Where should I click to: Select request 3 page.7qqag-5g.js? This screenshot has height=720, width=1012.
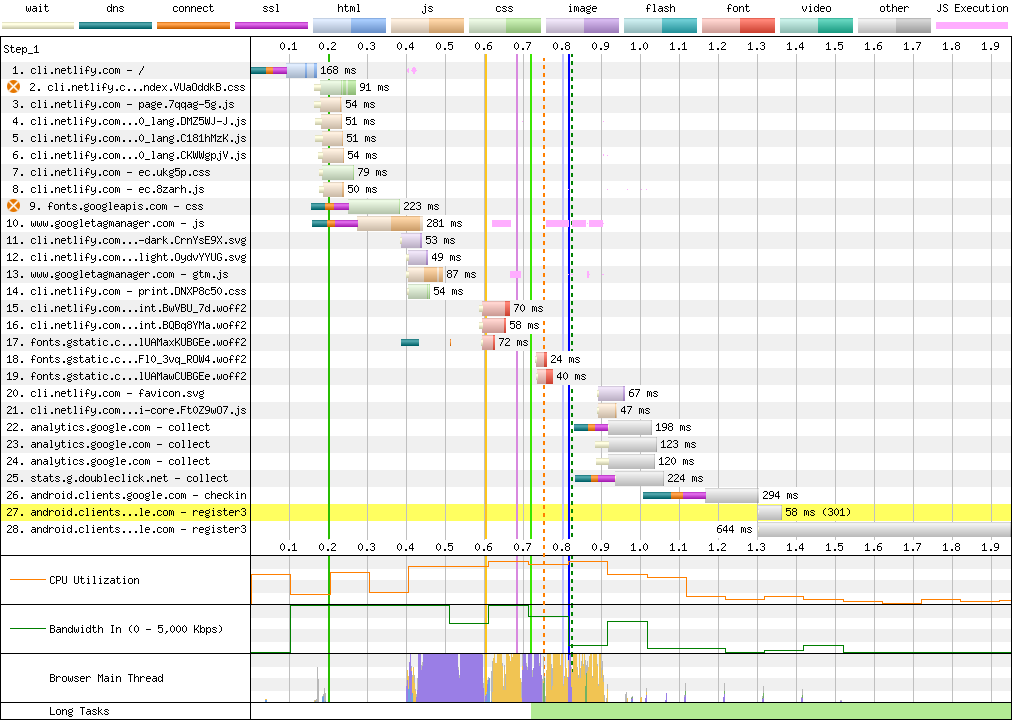[x=123, y=105]
